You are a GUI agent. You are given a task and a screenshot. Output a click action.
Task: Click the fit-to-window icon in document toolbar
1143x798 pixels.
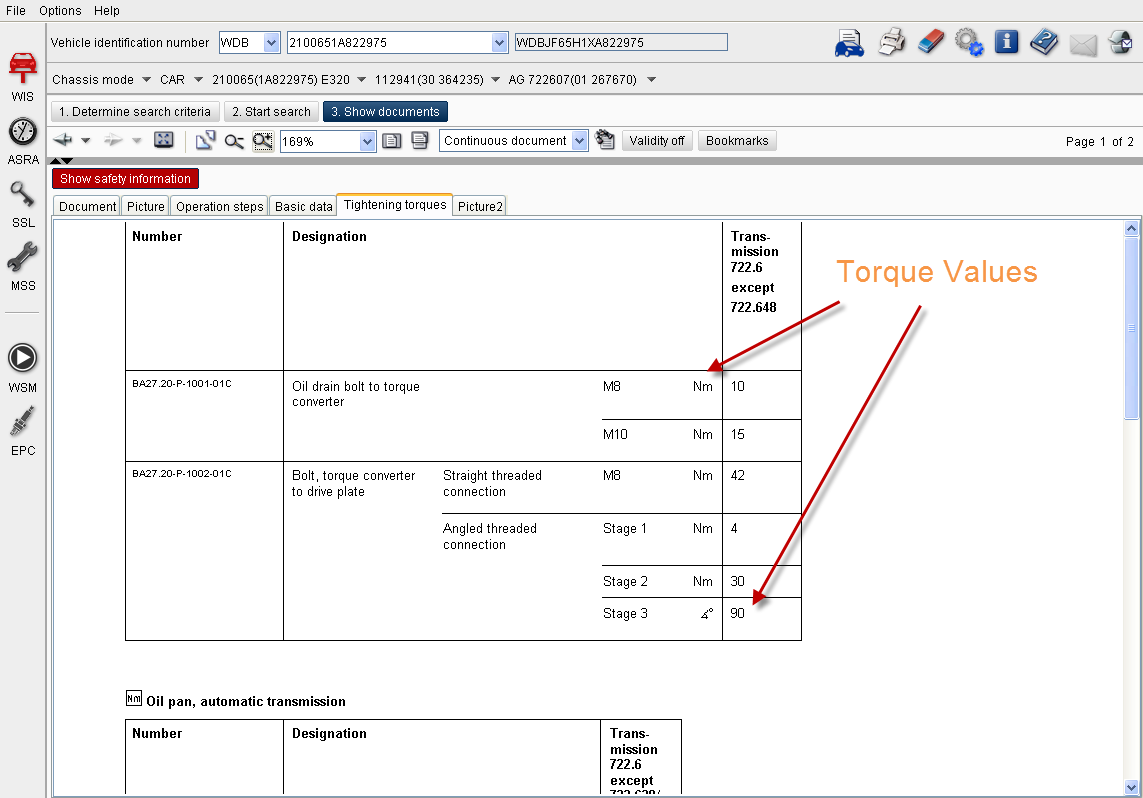pos(164,141)
